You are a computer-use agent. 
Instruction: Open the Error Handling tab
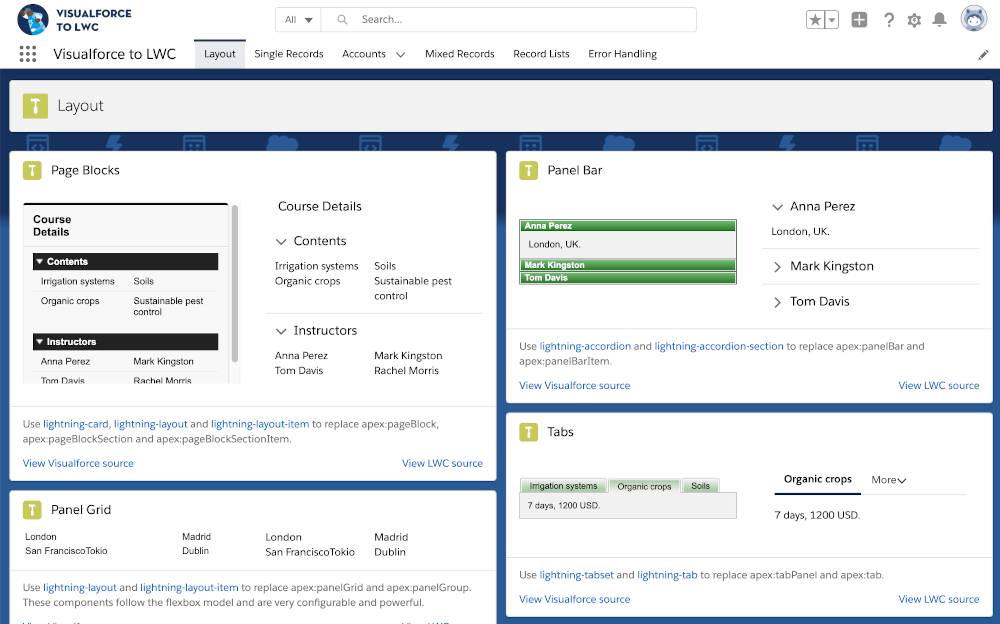point(622,54)
